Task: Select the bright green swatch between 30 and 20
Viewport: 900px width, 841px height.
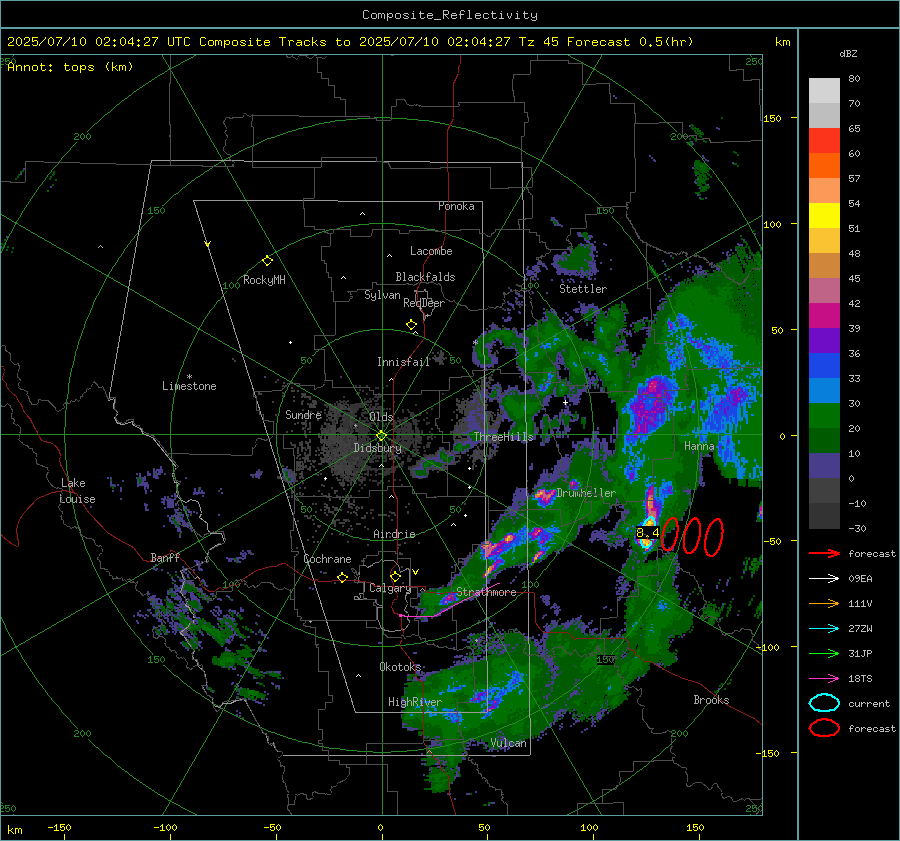Action: [824, 416]
